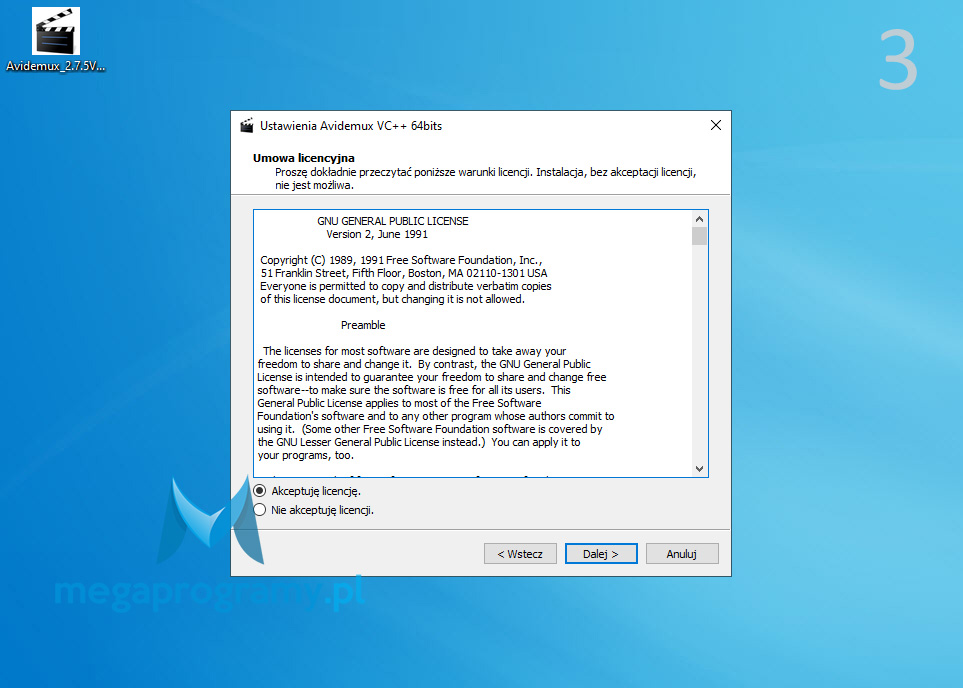The height and width of the screenshot is (688, 963).
Task: Select the Avidemux installer desktop icon
Action: [x=56, y=39]
